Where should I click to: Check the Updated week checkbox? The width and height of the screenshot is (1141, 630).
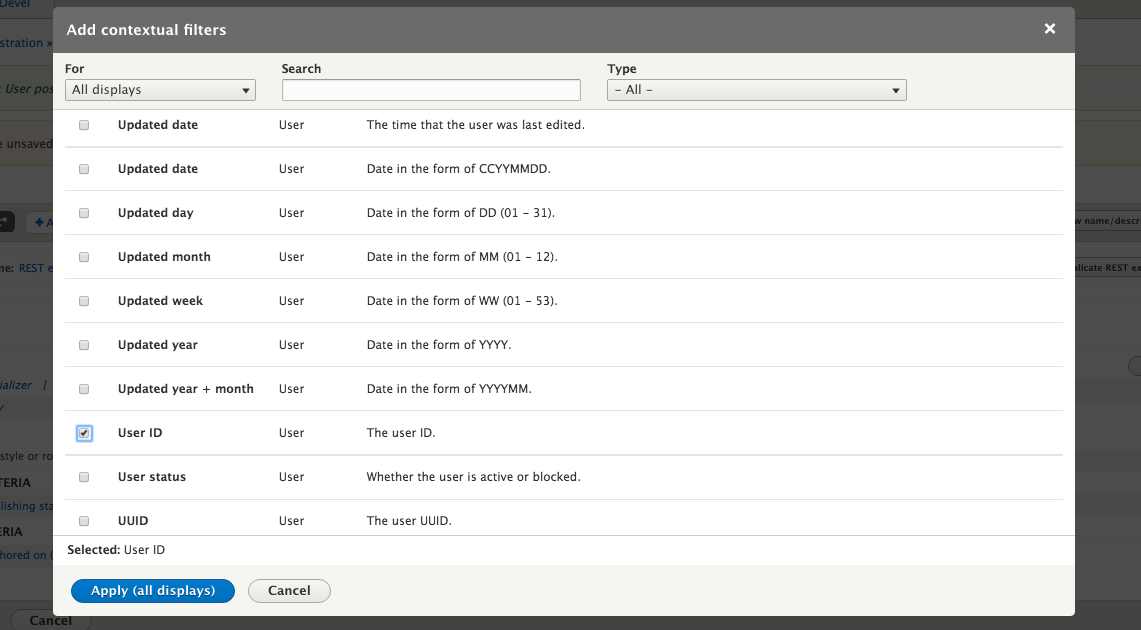(84, 301)
